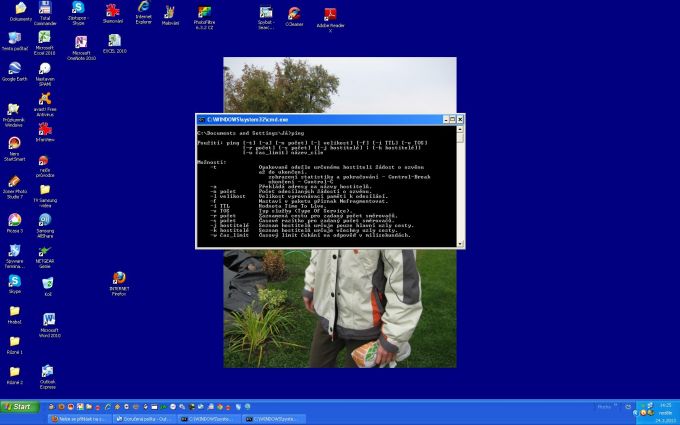Viewport: 680px width, 425px height.
Task: Launch Microsoft Excel 2010 shortcut
Action: pyautogui.click(x=44, y=37)
